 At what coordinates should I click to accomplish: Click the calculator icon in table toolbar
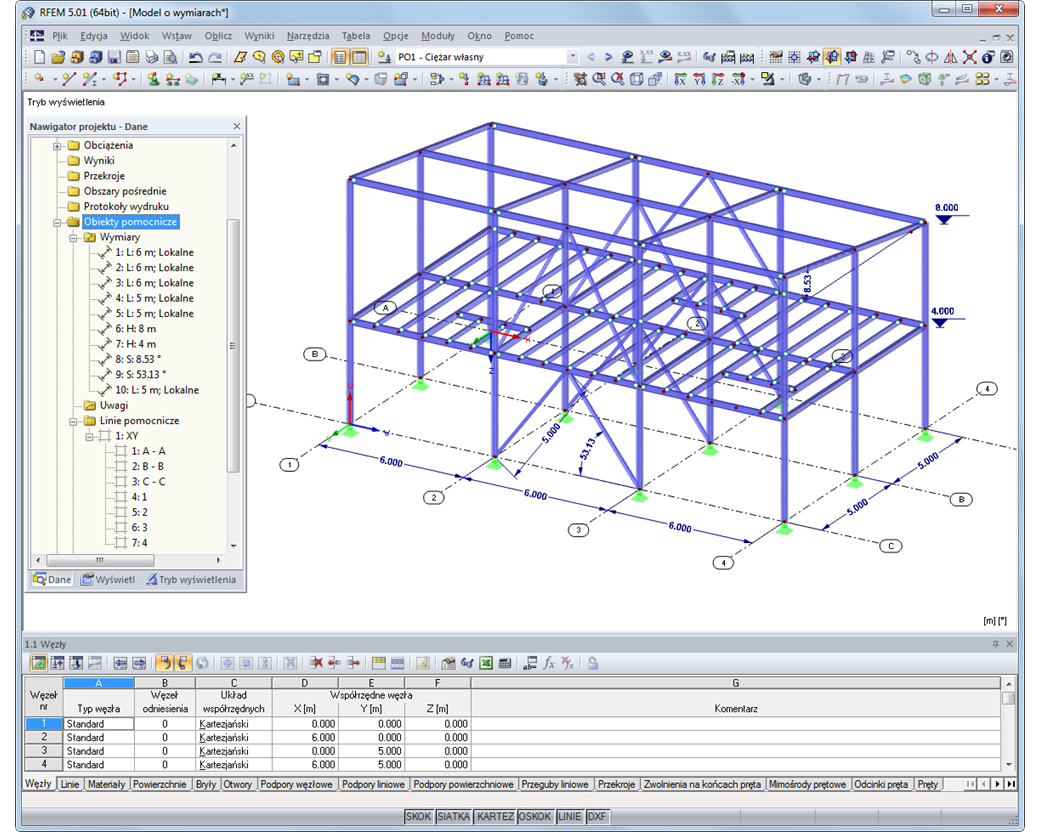(504, 663)
